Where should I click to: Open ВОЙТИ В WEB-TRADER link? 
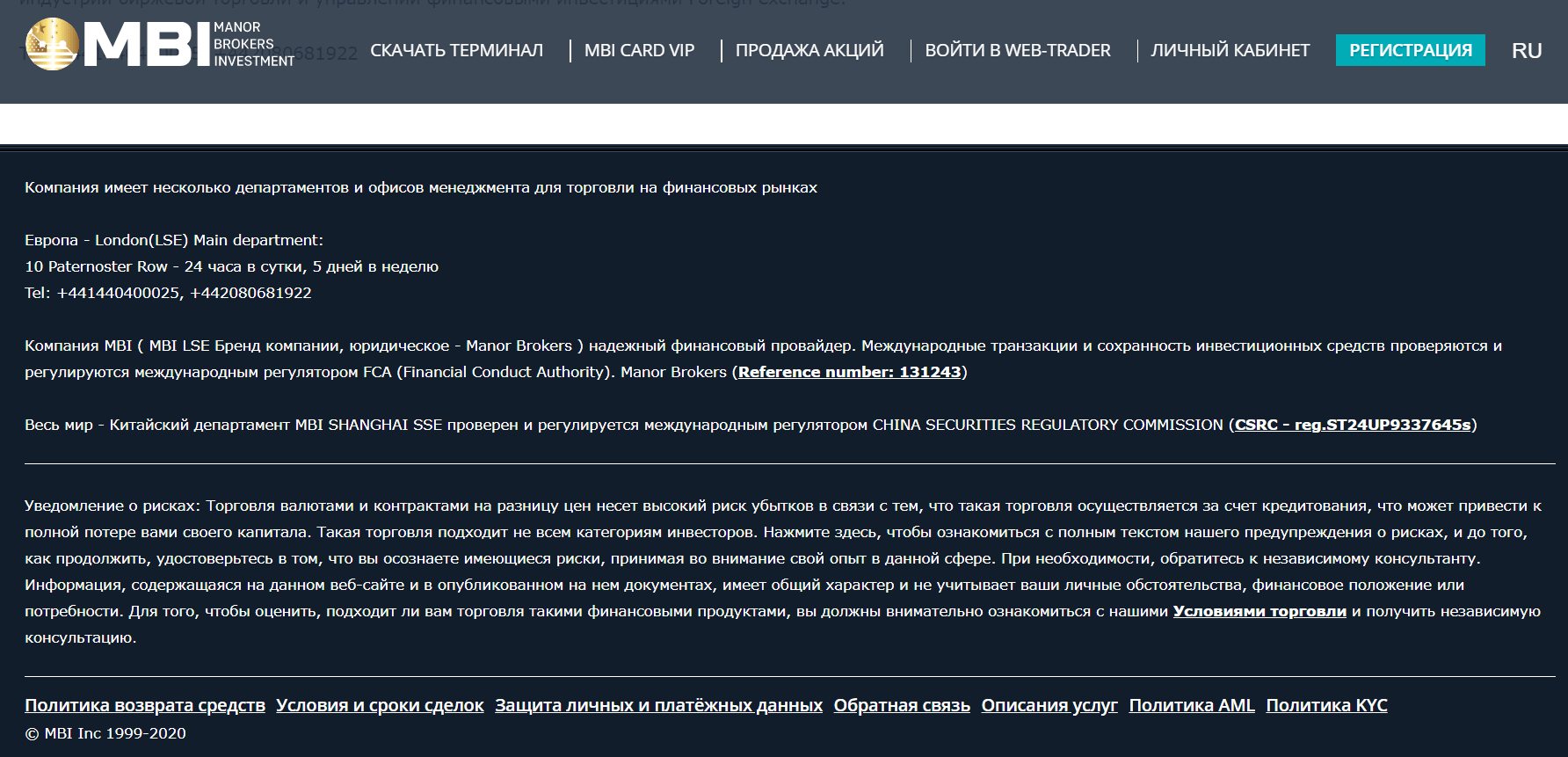1018,51
